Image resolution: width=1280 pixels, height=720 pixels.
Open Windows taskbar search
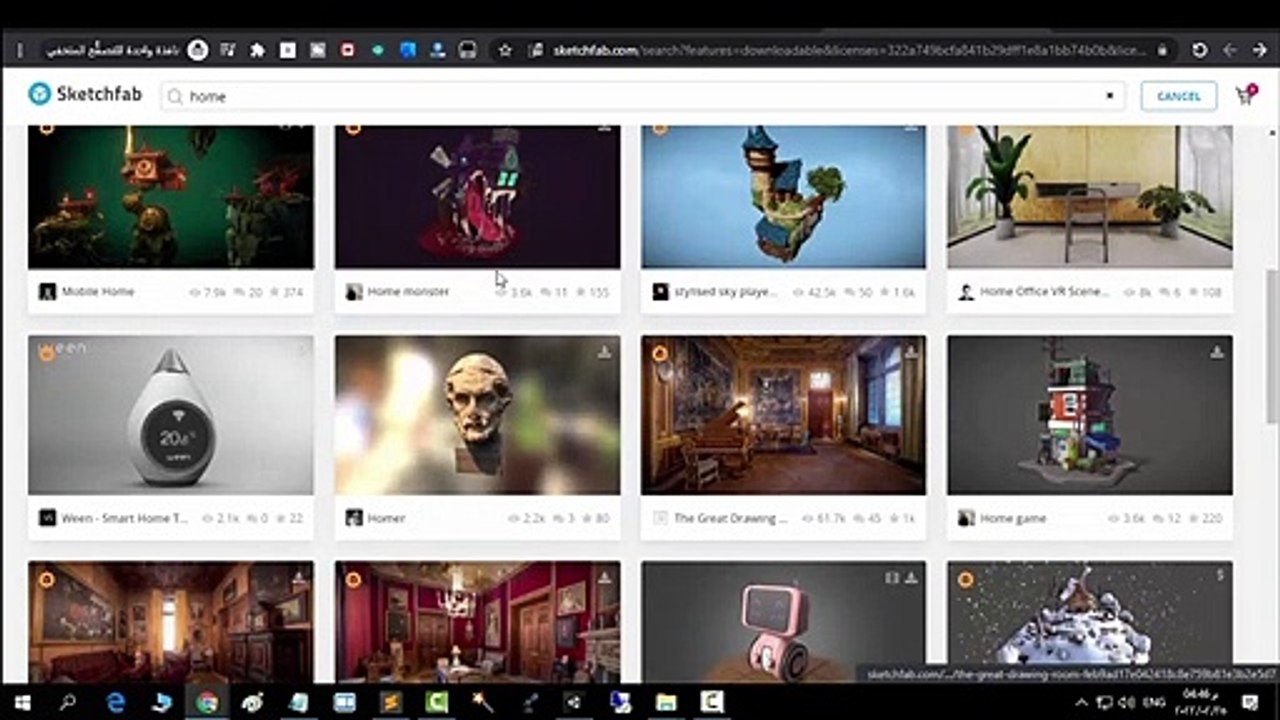68,702
